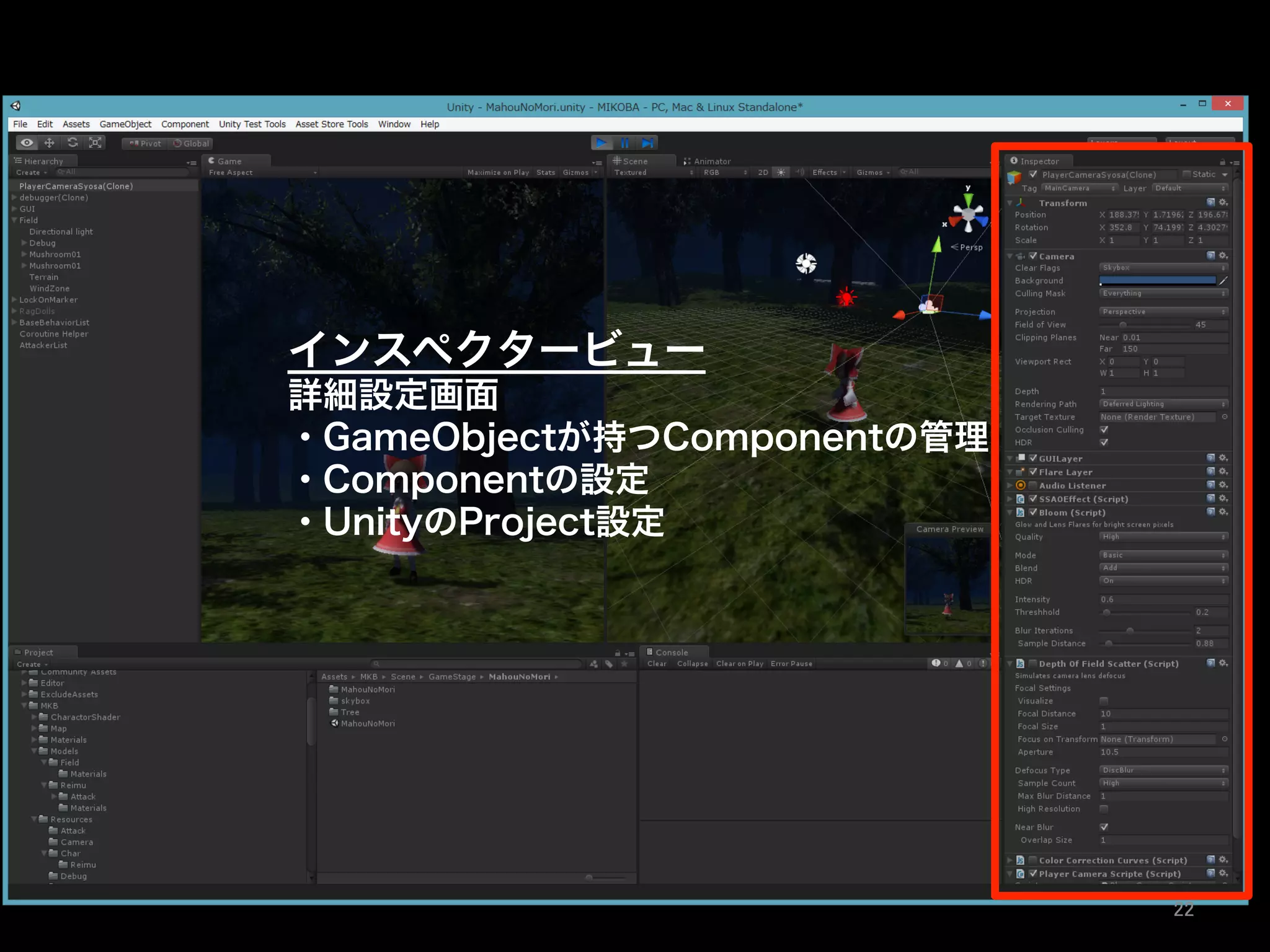The width and height of the screenshot is (1270, 952).
Task: Open Bloom Quality dropdown
Action: (x=1163, y=537)
